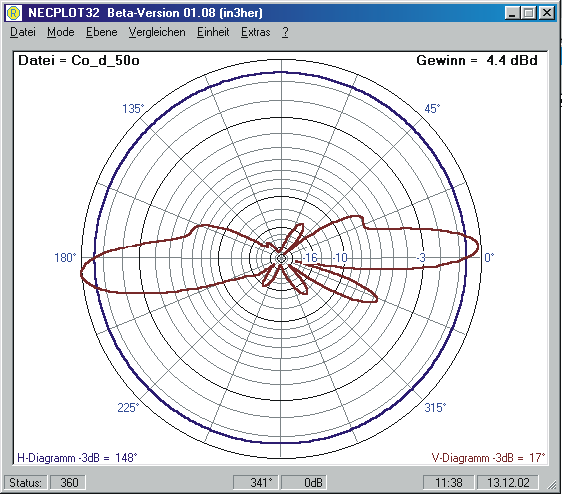Click the 225° angle label
The width and height of the screenshot is (562, 494).
coord(128,408)
